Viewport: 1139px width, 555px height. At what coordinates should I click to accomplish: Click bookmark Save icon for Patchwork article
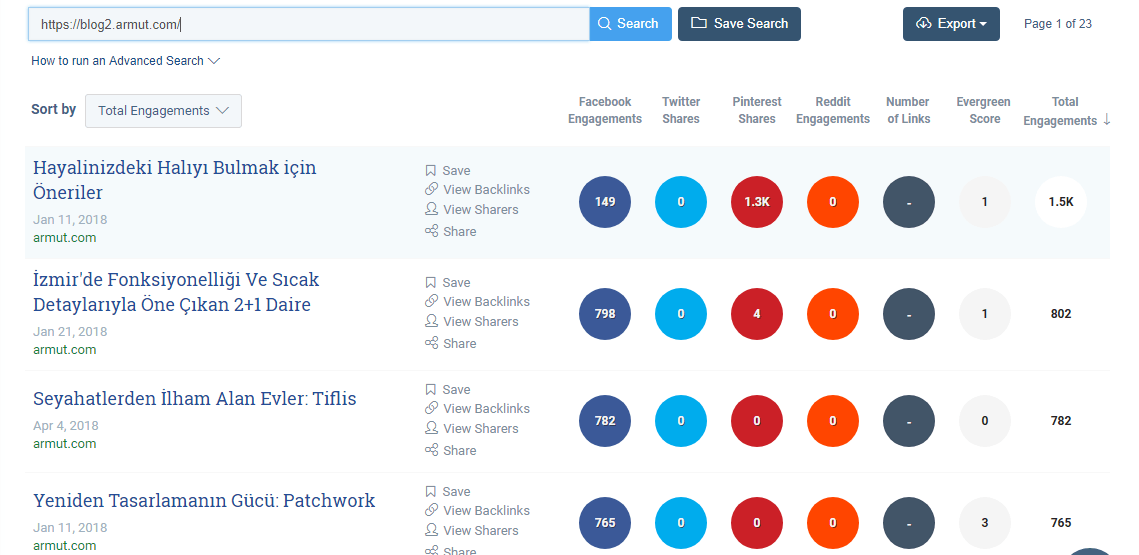click(431, 492)
